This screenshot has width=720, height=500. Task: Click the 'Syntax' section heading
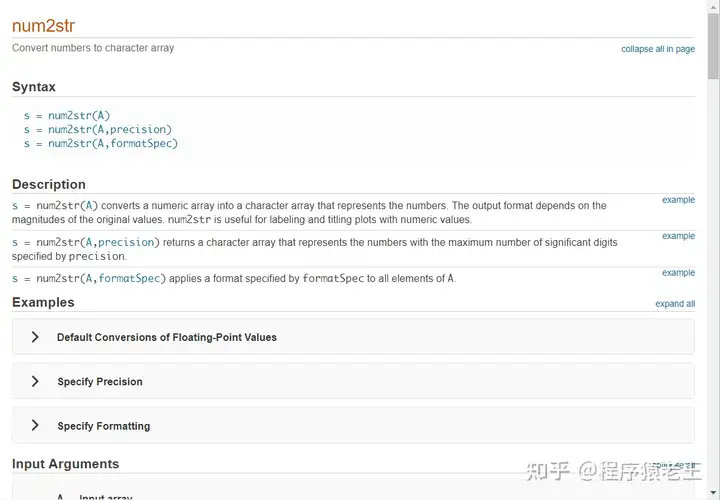point(34,87)
